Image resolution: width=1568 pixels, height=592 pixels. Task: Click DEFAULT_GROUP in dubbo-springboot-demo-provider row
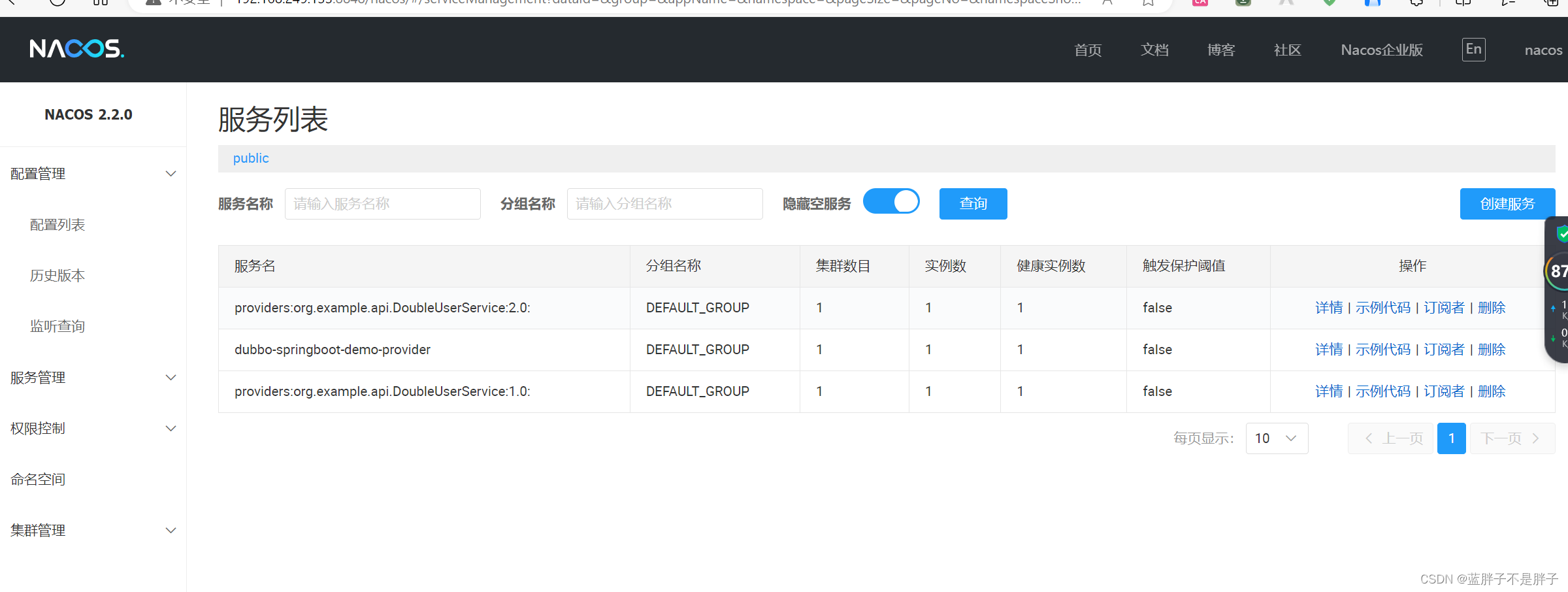[698, 350]
